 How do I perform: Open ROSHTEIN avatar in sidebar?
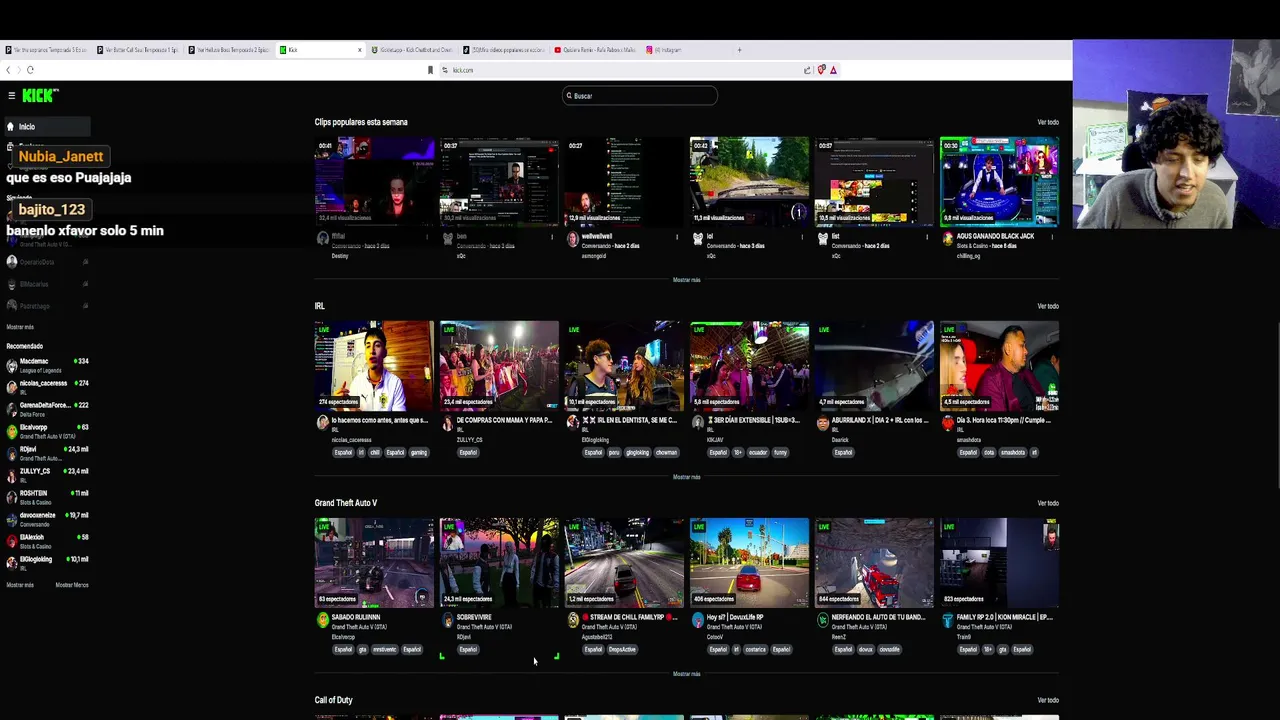pyautogui.click(x=12, y=497)
